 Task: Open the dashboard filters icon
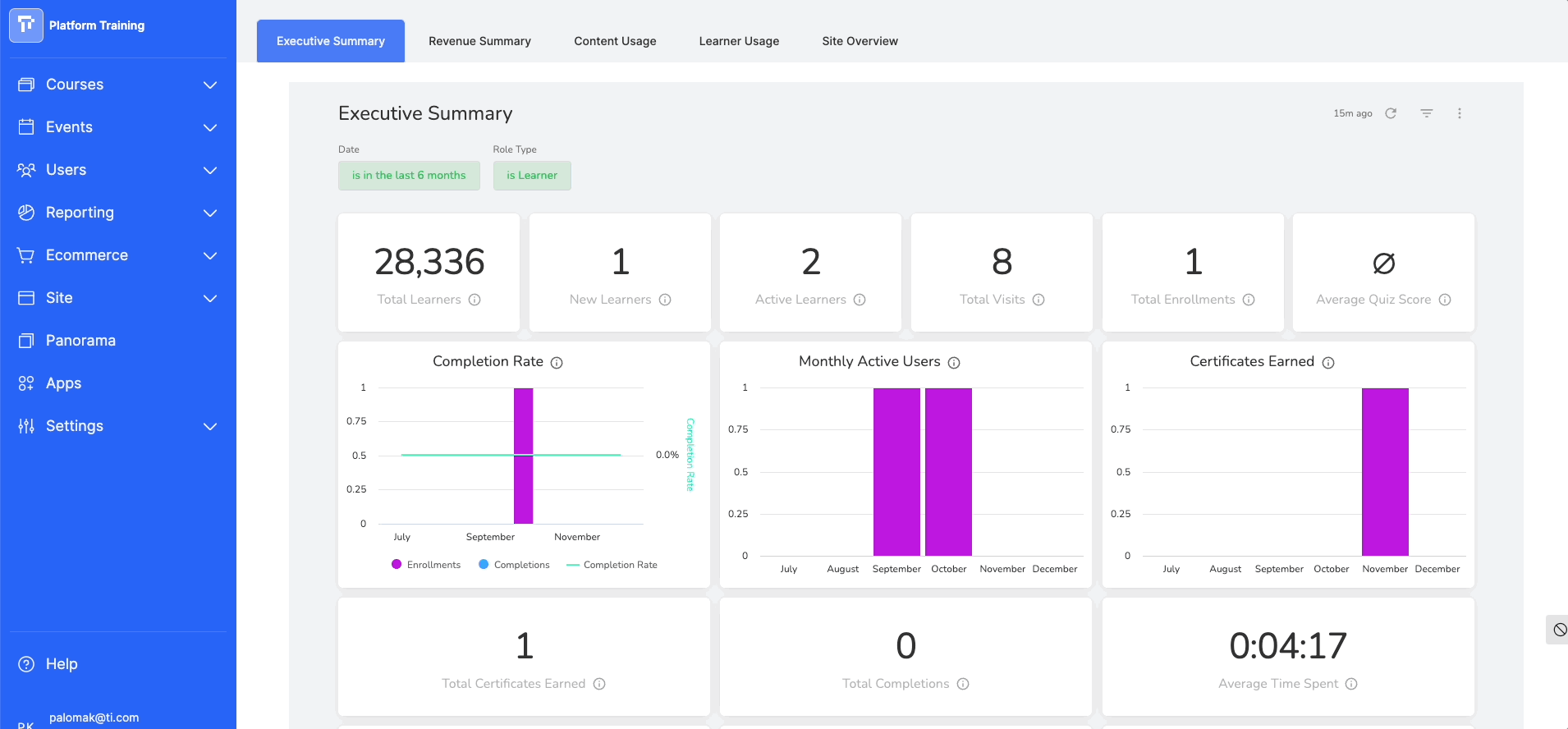1427,113
